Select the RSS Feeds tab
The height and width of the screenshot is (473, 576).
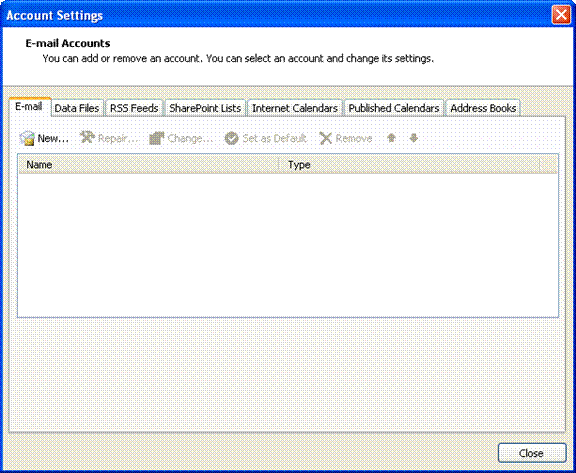pyautogui.click(x=134, y=108)
